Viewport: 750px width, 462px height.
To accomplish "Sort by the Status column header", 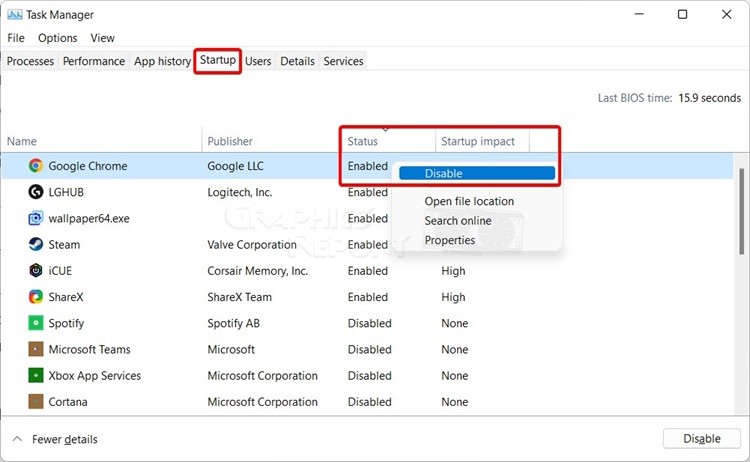I will tap(362, 141).
